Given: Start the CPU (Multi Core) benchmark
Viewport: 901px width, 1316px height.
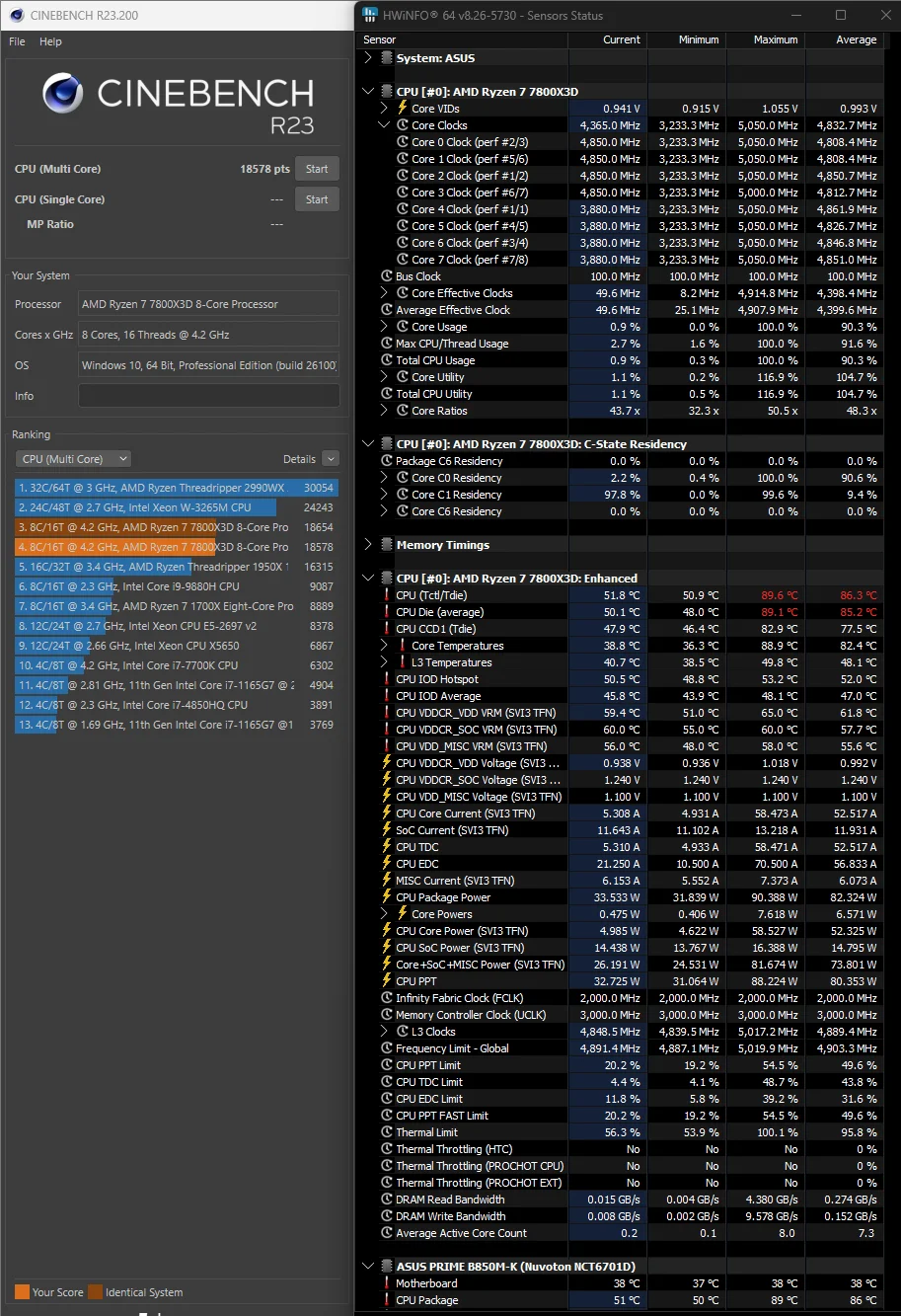Looking at the screenshot, I should (x=317, y=169).
